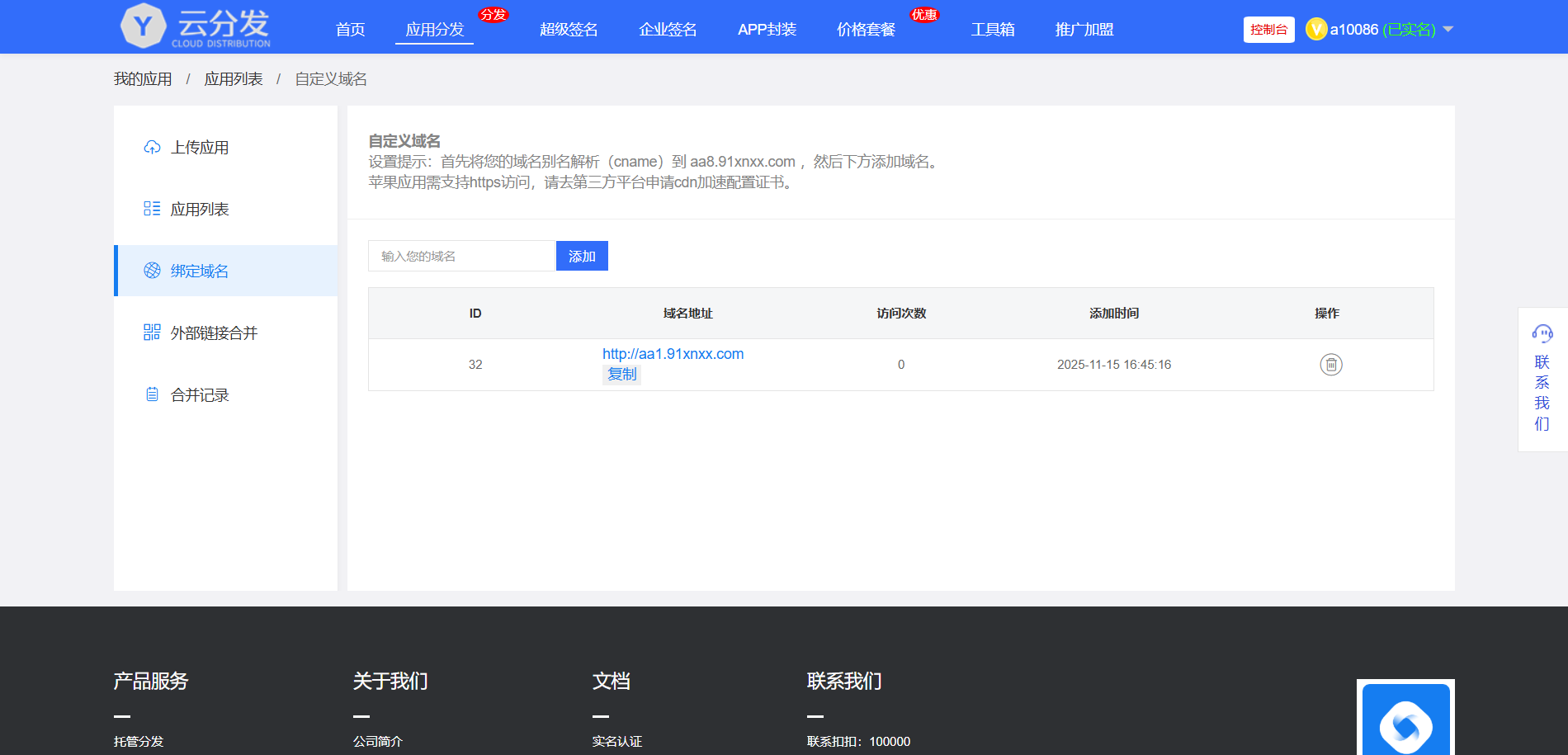The image size is (1568, 755).
Task: Open the http://aa1.91xnxx.com link
Action: point(673,354)
